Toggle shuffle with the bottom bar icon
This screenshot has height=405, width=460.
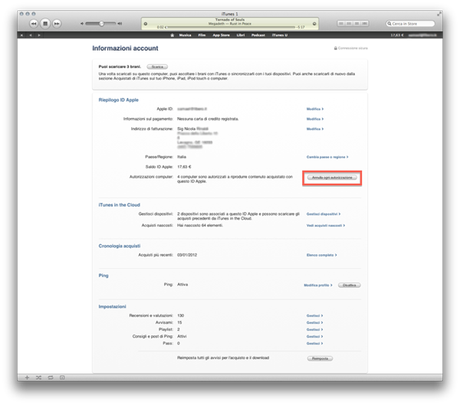point(39,378)
